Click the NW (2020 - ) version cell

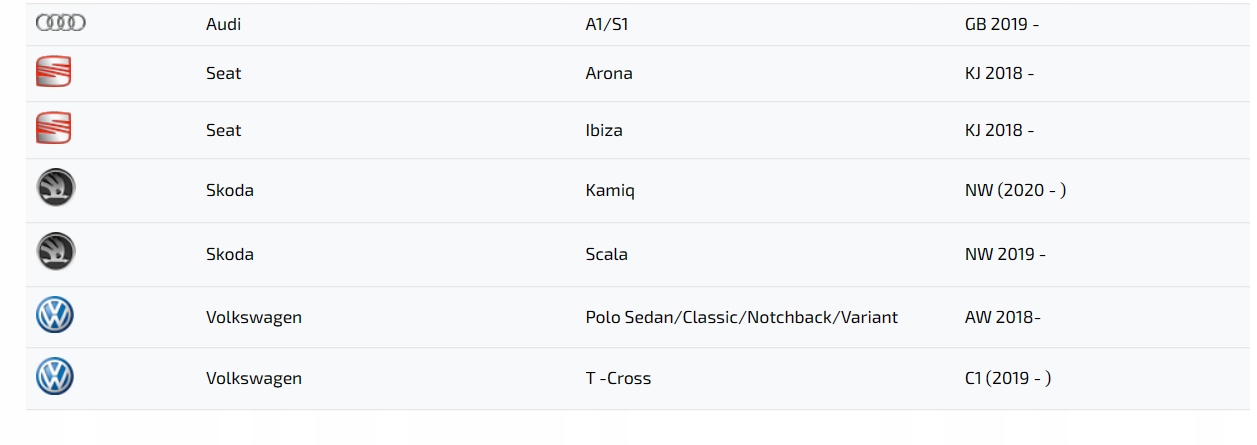click(x=1015, y=190)
